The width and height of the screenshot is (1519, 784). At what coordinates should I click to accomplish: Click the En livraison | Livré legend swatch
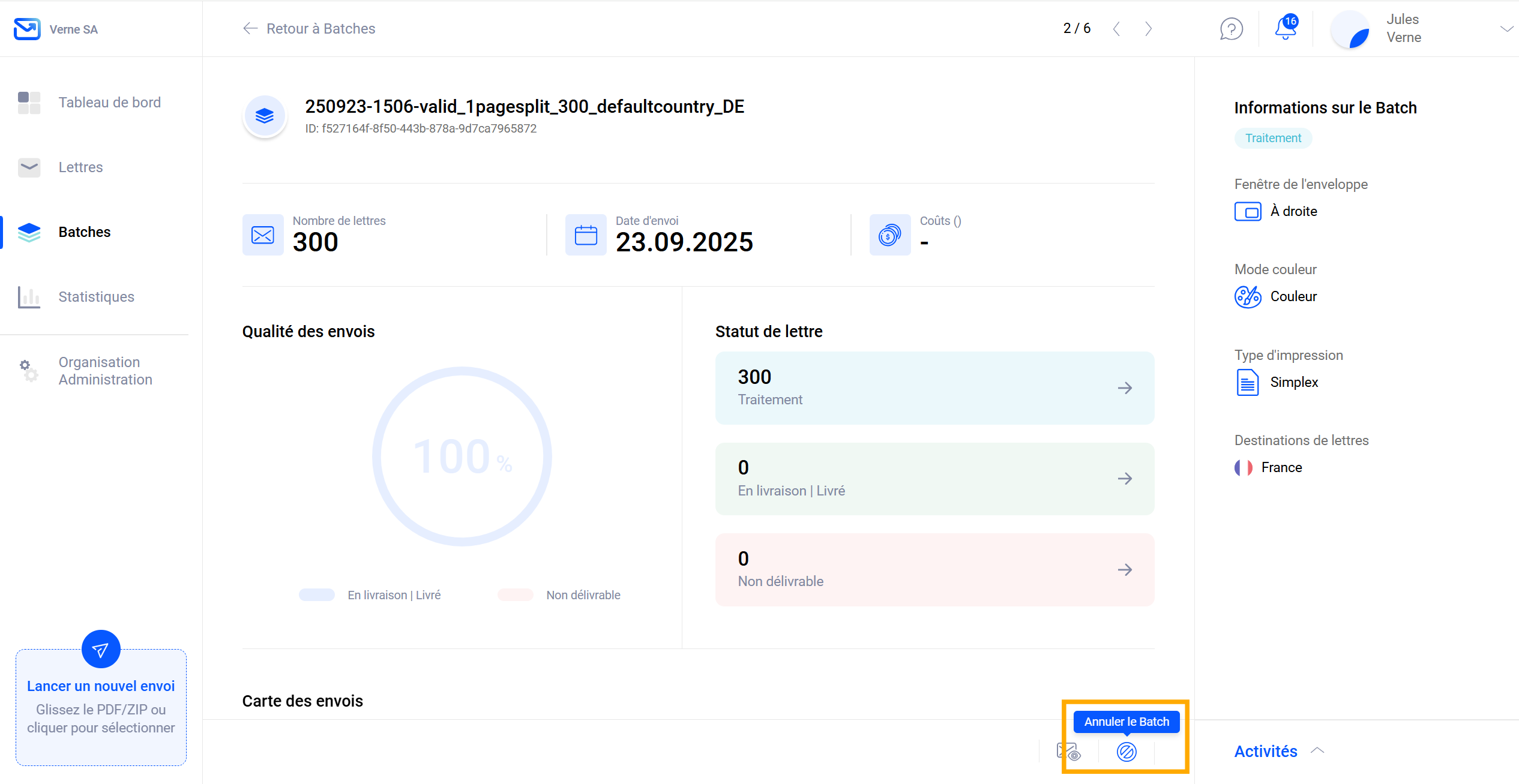coord(317,595)
